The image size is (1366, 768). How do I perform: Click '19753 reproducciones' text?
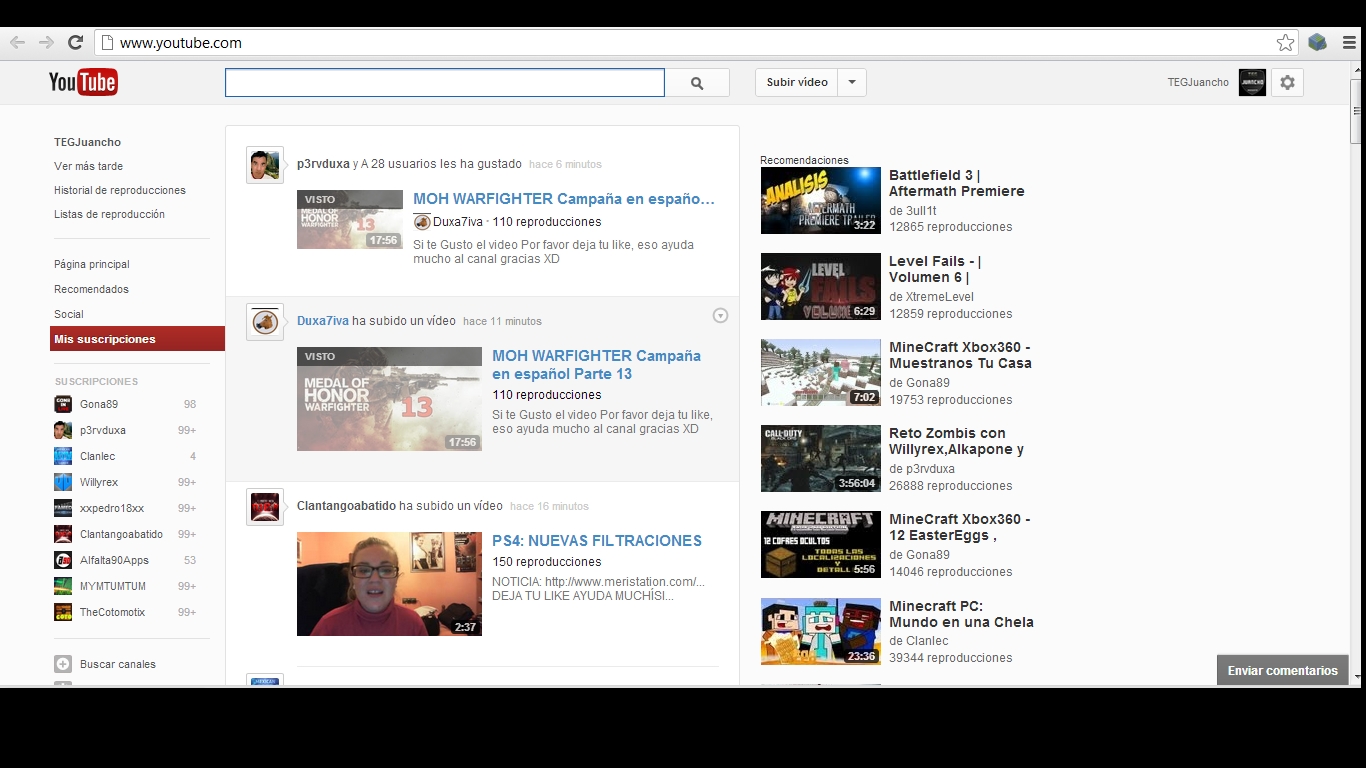tap(951, 400)
